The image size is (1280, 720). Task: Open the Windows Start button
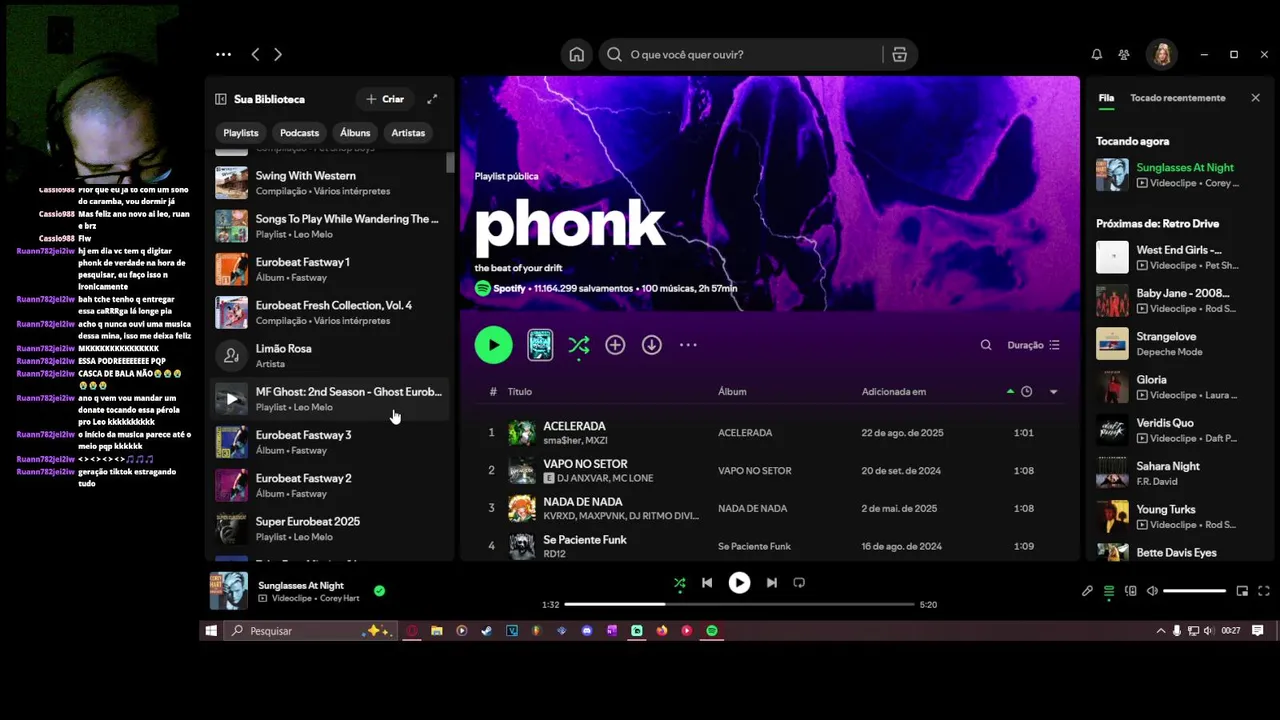[211, 631]
